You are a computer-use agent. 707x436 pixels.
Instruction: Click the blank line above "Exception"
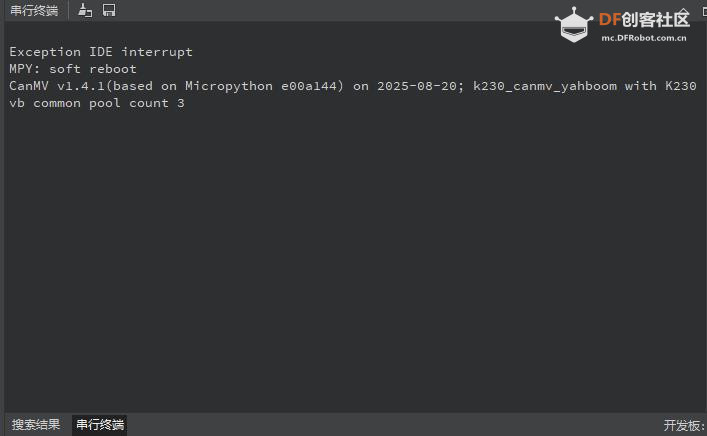(x=200, y=35)
